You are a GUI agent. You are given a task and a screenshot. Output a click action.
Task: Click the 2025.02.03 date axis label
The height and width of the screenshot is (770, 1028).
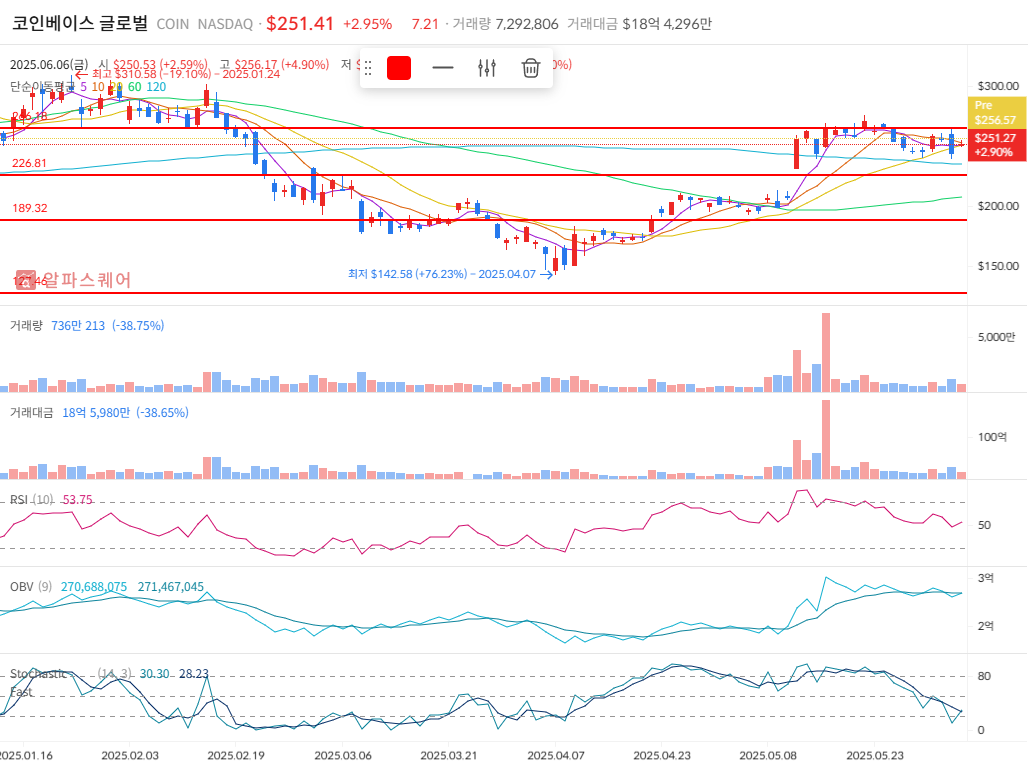click(x=130, y=756)
